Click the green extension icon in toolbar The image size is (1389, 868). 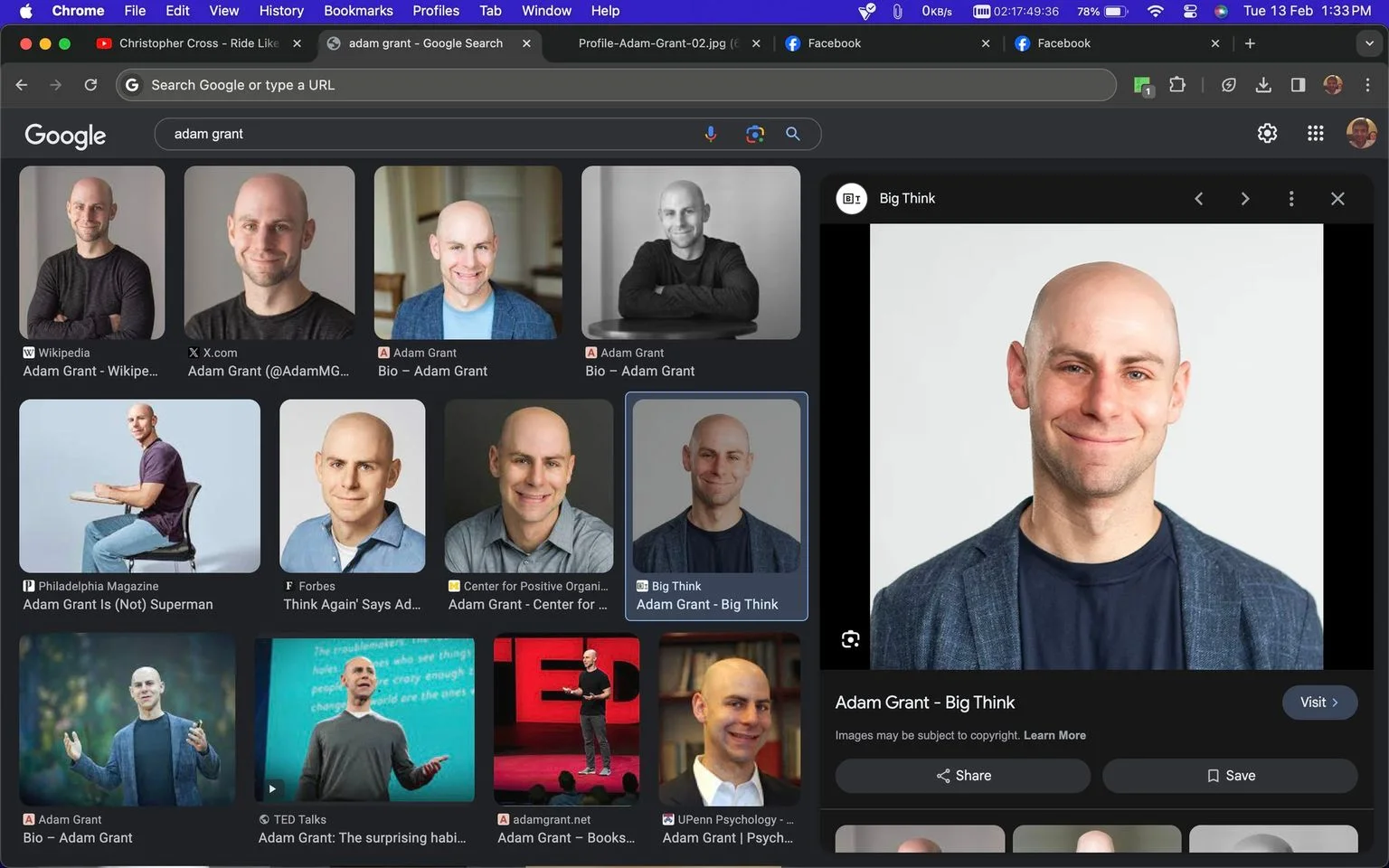coord(1143,86)
